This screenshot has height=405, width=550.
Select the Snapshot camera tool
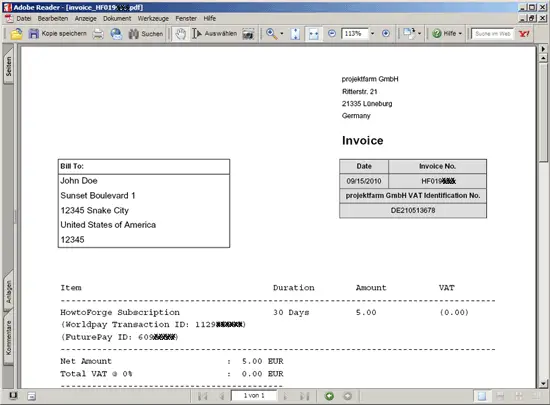coord(248,34)
